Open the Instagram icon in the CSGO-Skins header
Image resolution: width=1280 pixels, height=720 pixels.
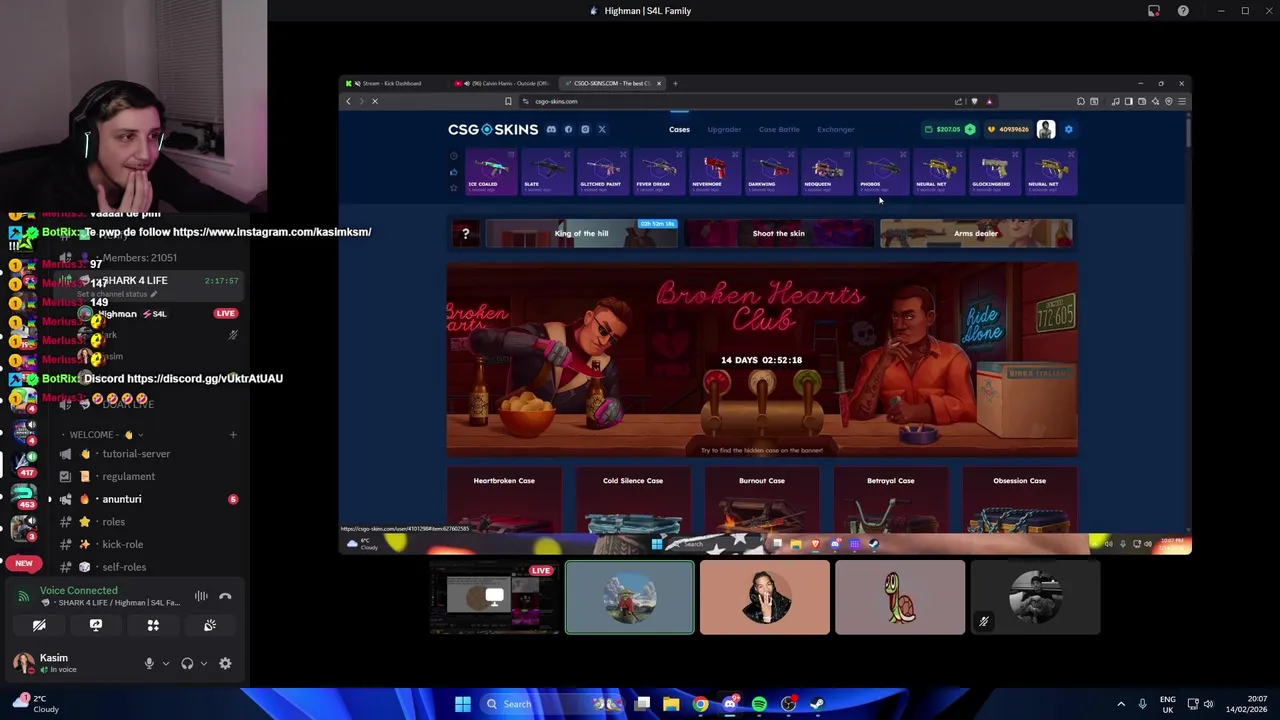click(585, 129)
